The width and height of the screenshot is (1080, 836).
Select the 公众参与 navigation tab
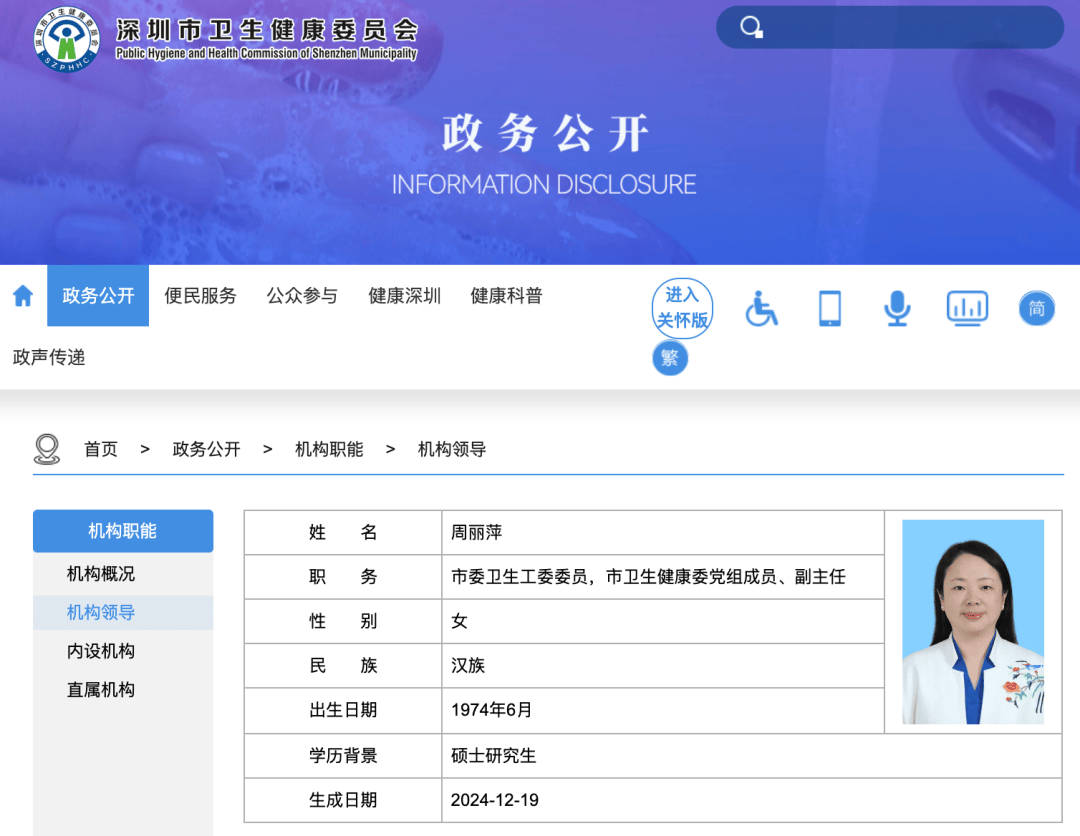[x=302, y=296]
